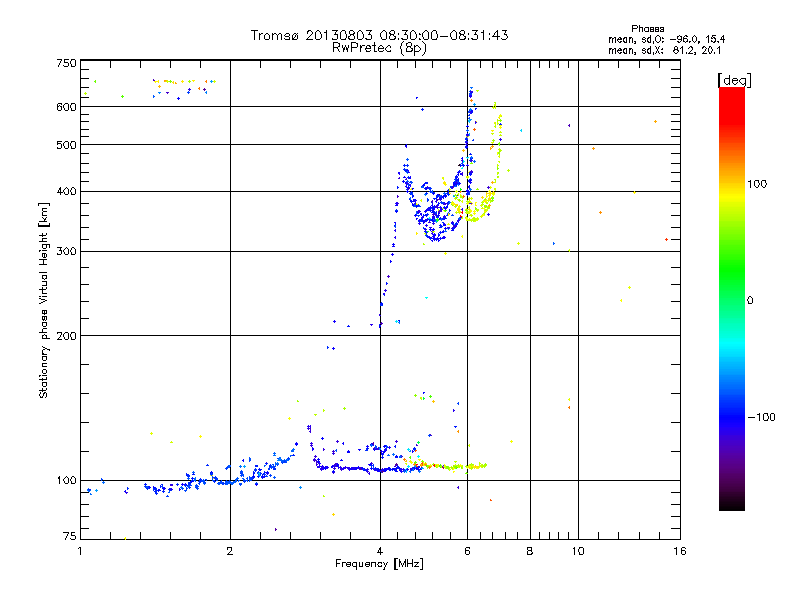
Task: Click the 'mean, sd,O: -96.0, 15.4' text
Action: [x=666, y=39]
